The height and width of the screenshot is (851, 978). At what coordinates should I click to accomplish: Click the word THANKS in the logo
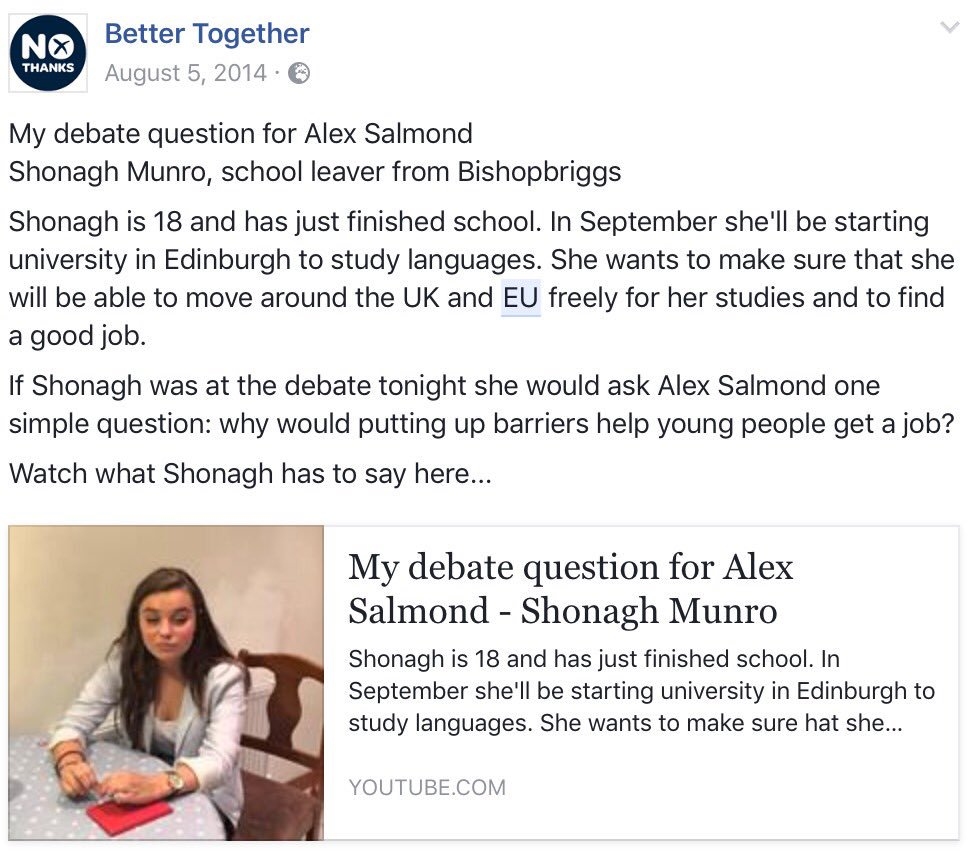48,67
